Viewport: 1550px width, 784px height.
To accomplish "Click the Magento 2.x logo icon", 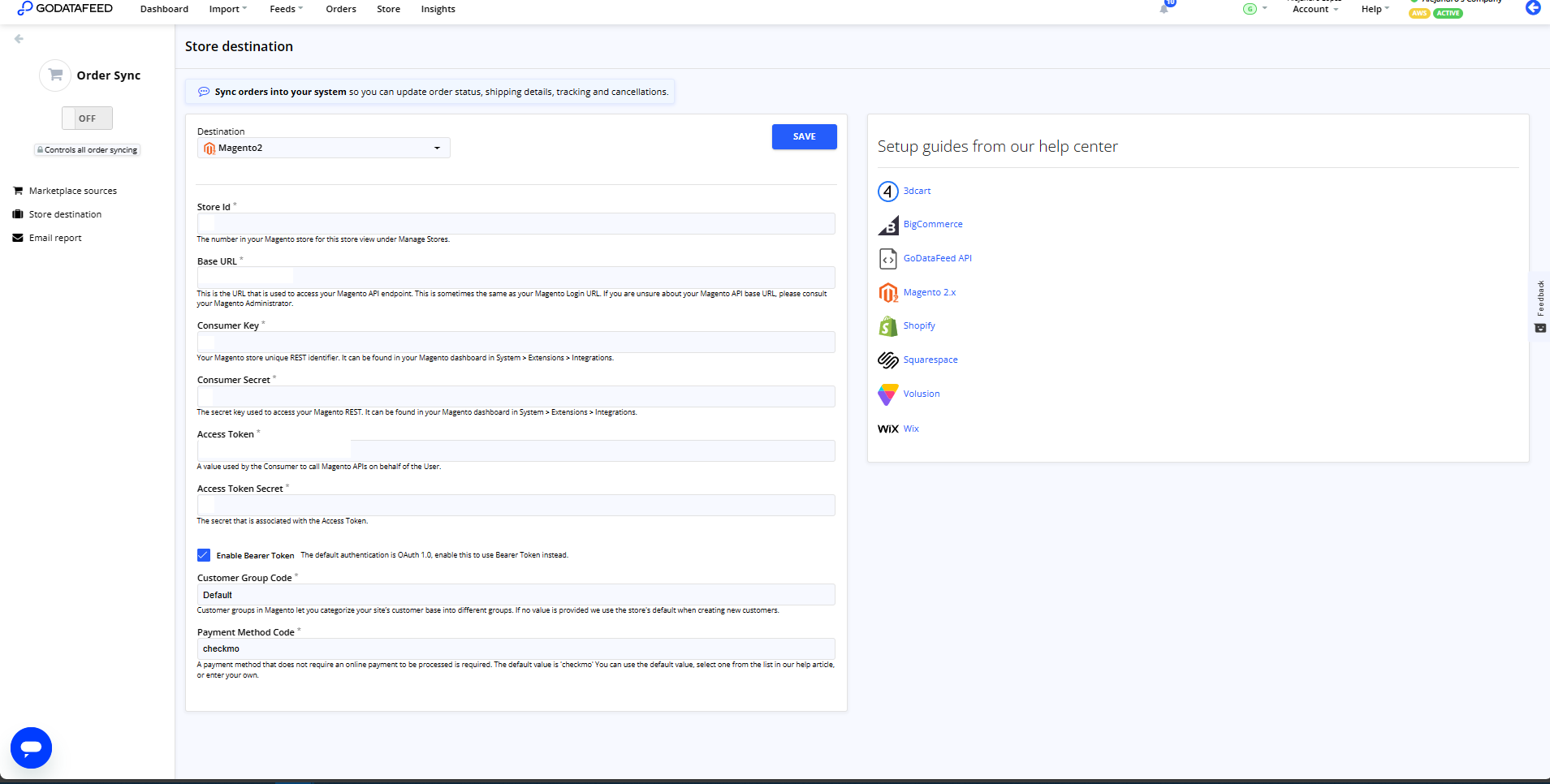I will pos(887,293).
